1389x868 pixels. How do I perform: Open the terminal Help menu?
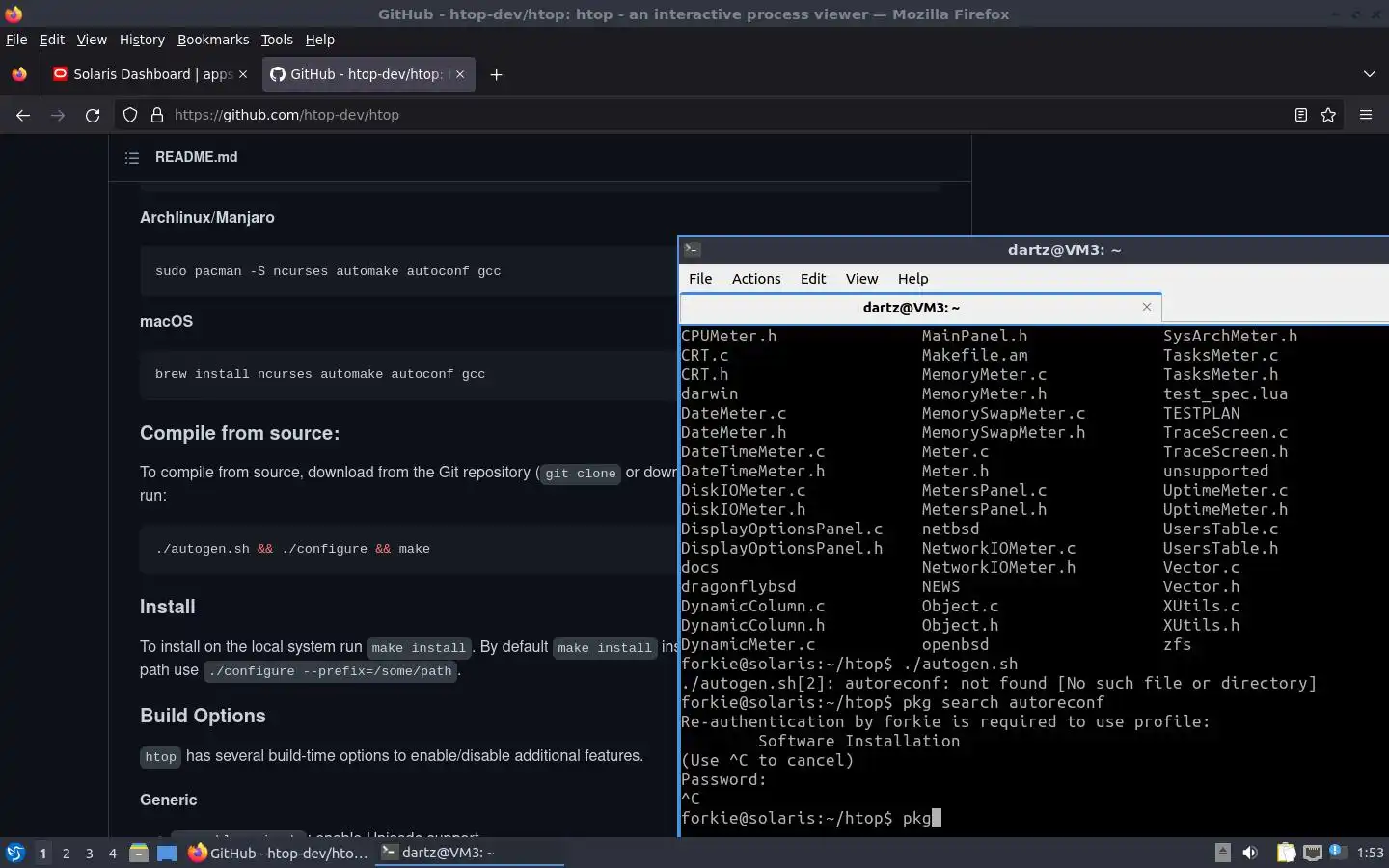point(912,279)
